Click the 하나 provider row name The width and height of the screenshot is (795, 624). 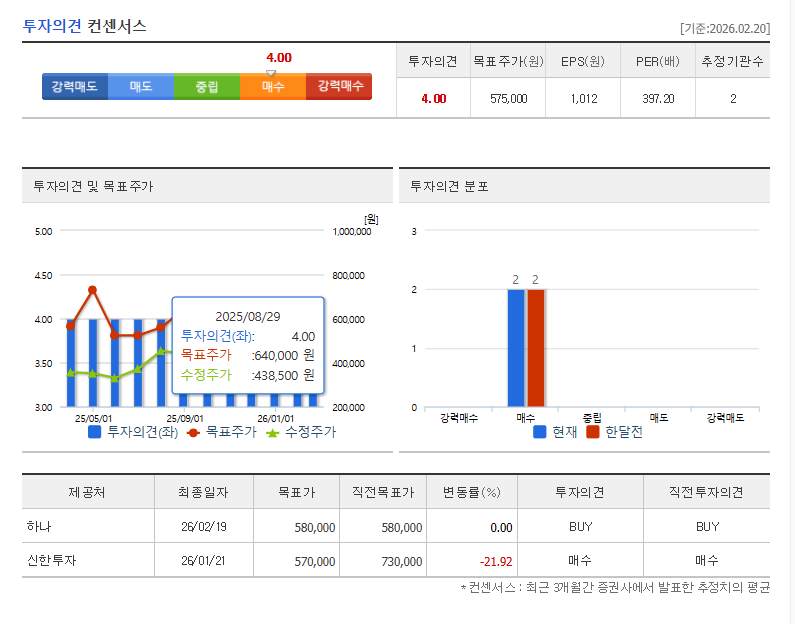tap(39, 527)
